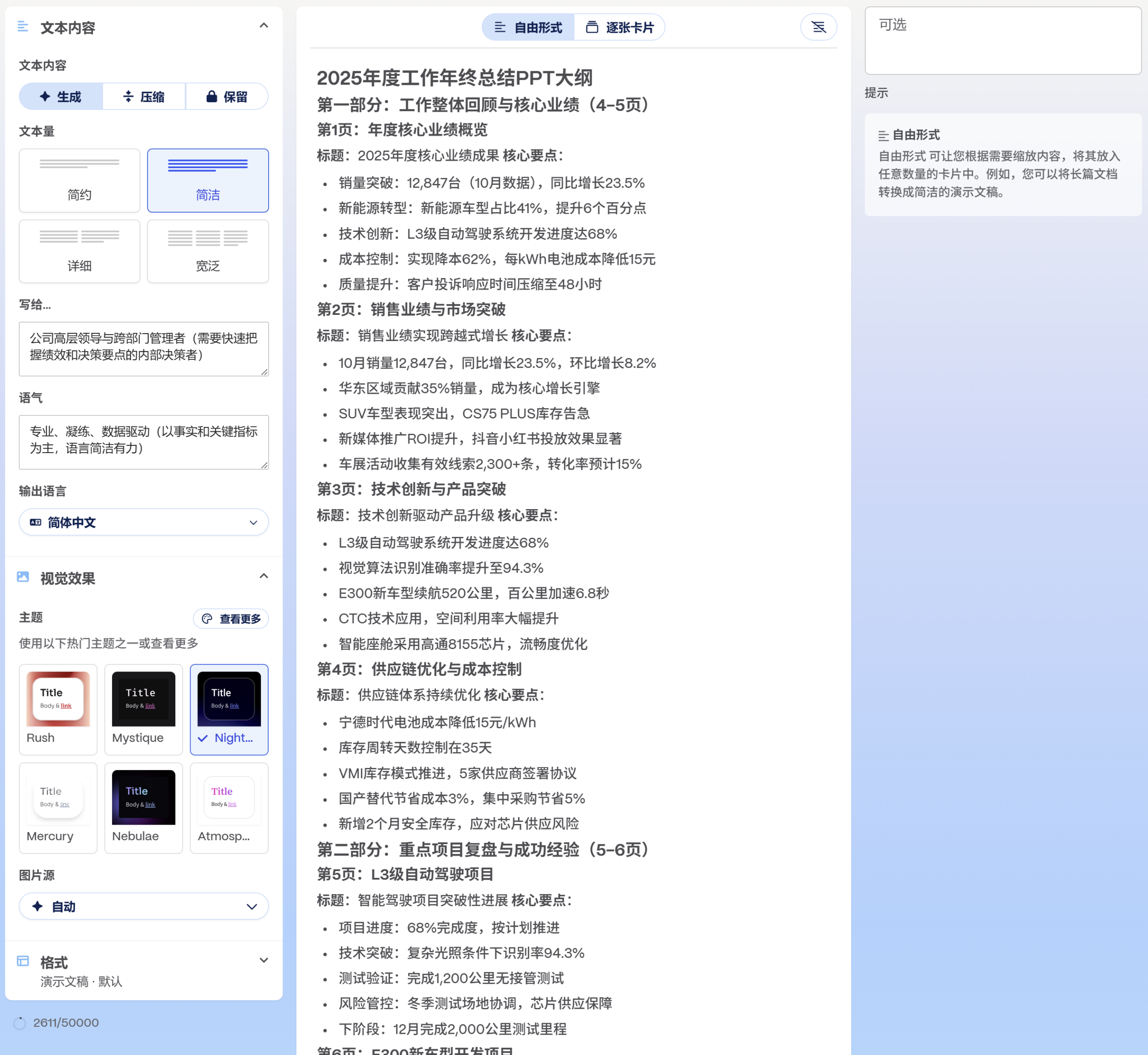Click the palette icon beside 查看更多

[x=207, y=618]
